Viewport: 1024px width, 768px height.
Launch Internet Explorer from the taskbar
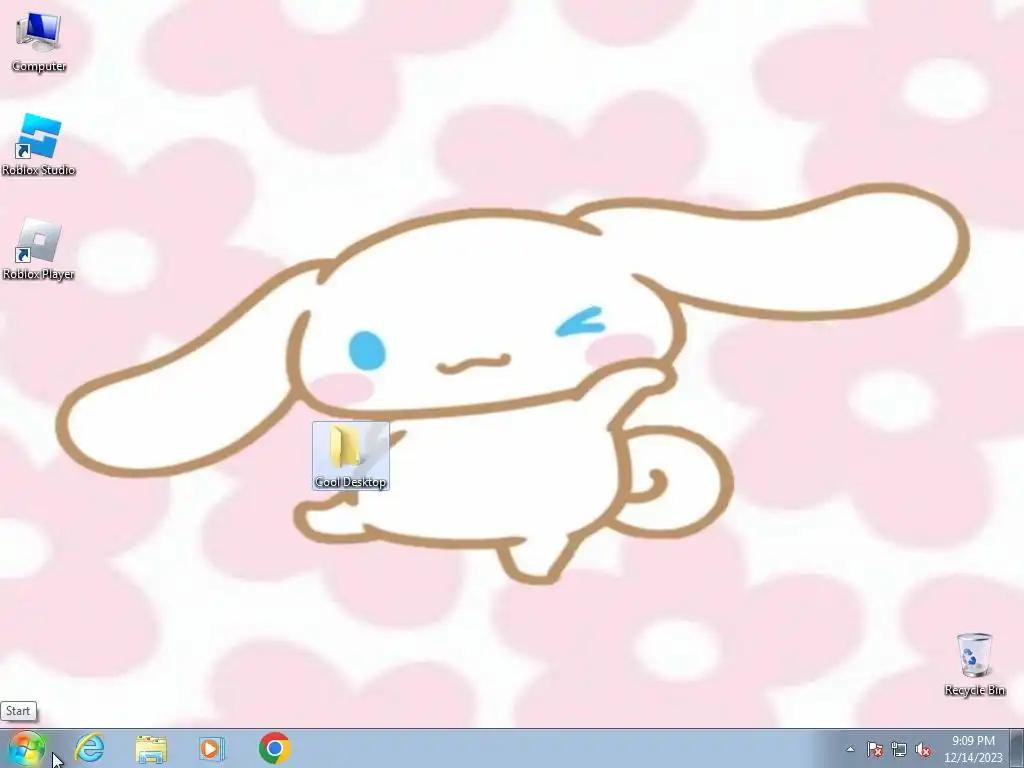tap(89, 748)
